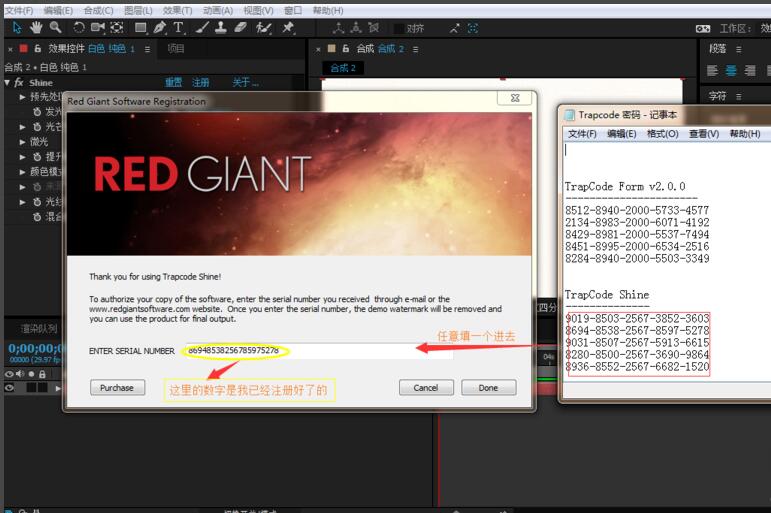Screen dimensions: 771x513
Task: Select the Clone Stamp tool
Action: (x=220, y=28)
